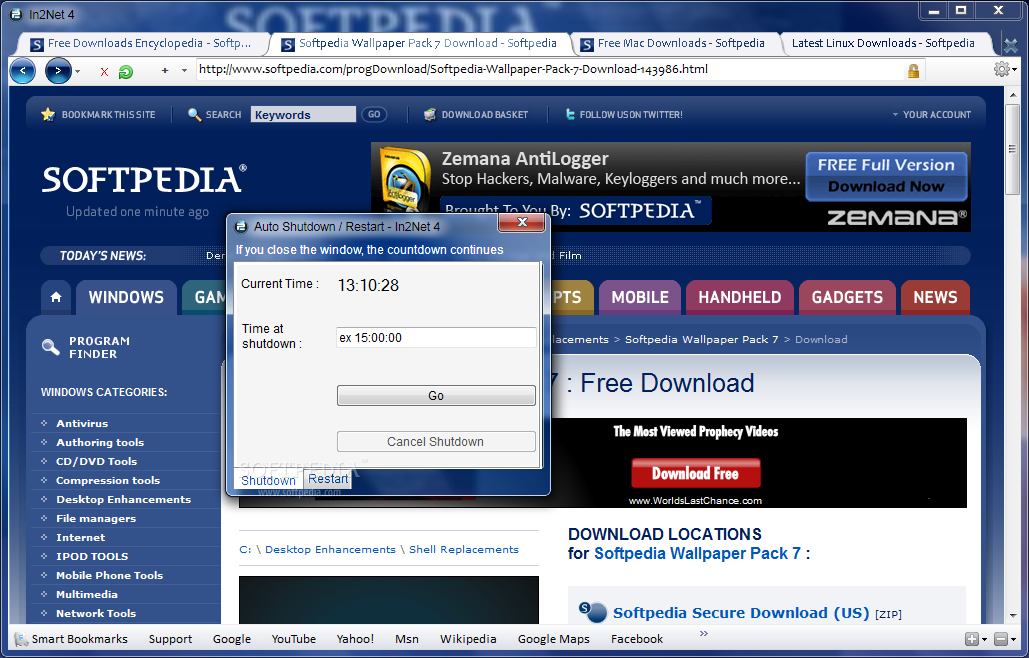Click the tools icon right of tabs

click(x=1011, y=45)
